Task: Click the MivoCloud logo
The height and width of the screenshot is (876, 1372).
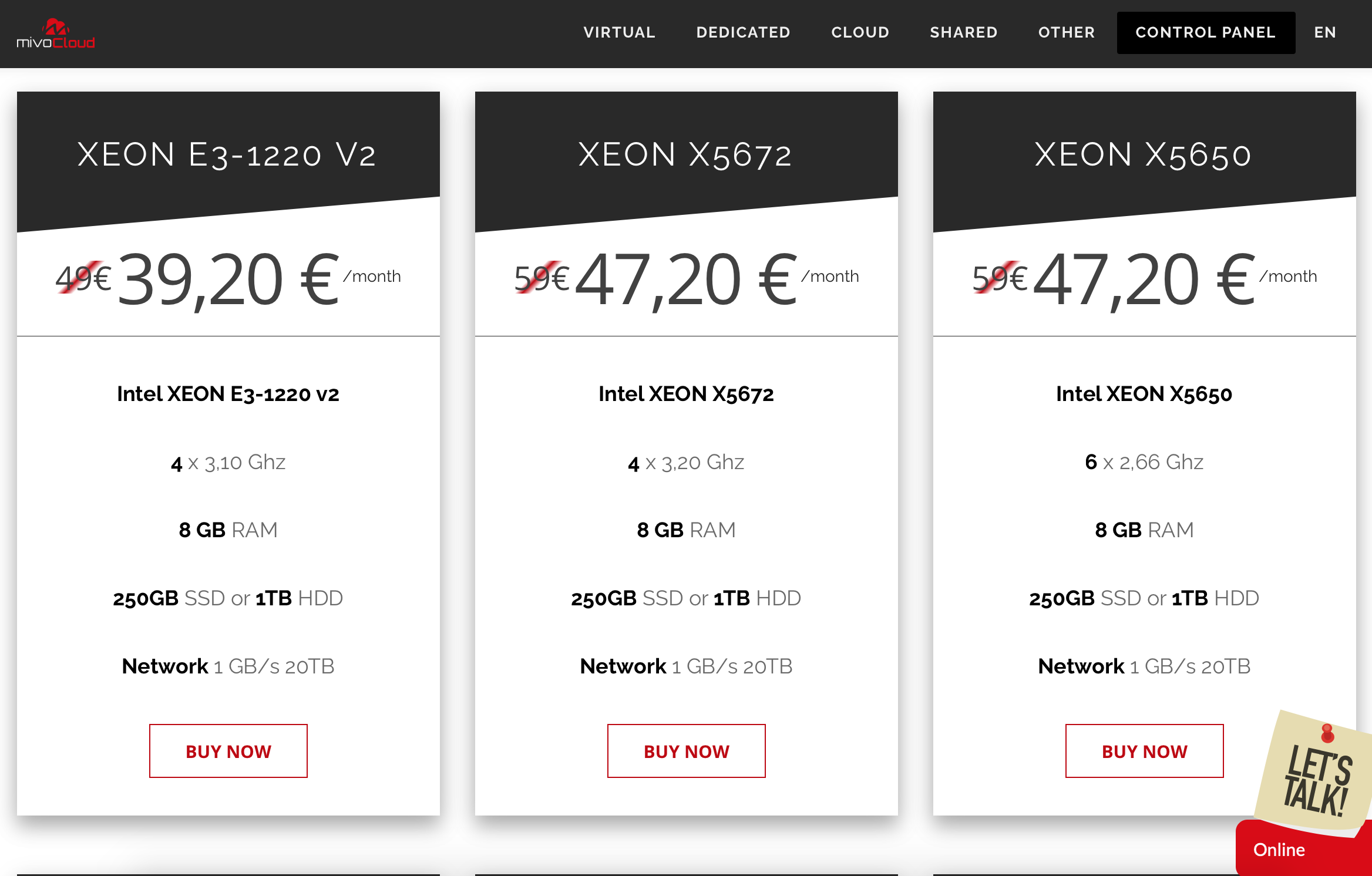Action: [x=56, y=33]
